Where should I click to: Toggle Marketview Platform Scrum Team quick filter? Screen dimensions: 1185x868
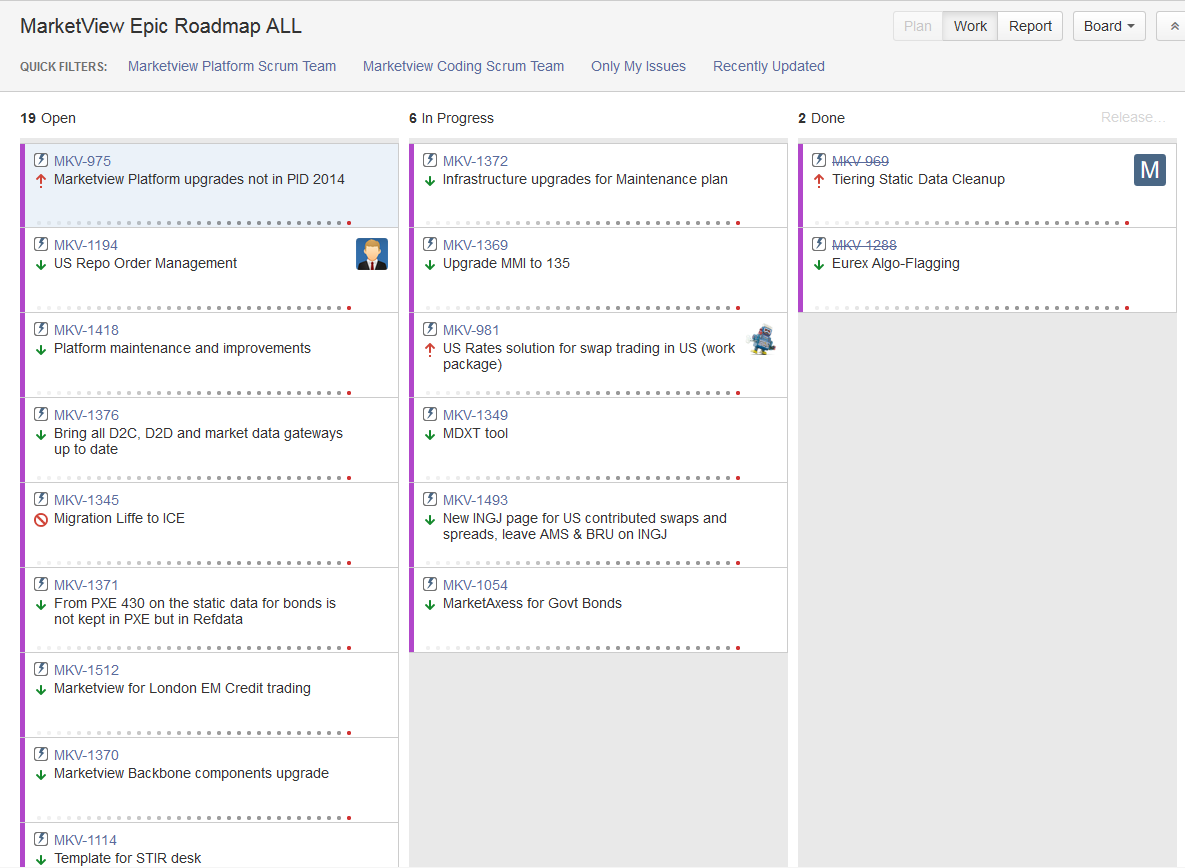tap(232, 66)
